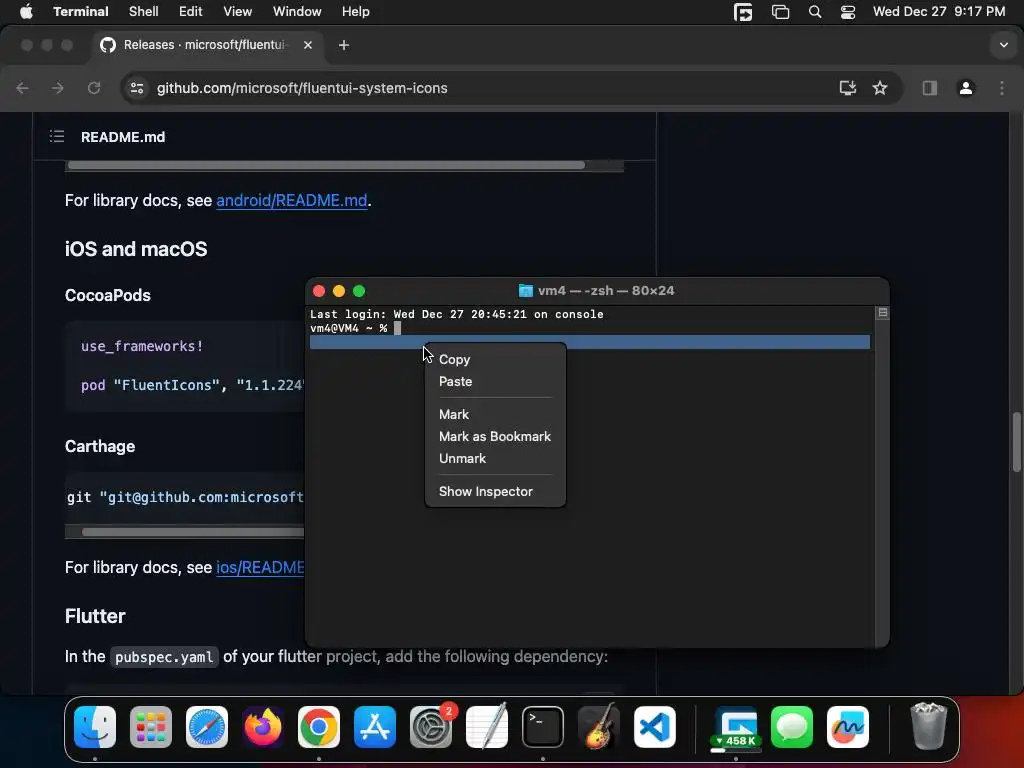1024x768 pixels.
Task: Open Safari from the Dock
Action: pyautogui.click(x=207, y=727)
